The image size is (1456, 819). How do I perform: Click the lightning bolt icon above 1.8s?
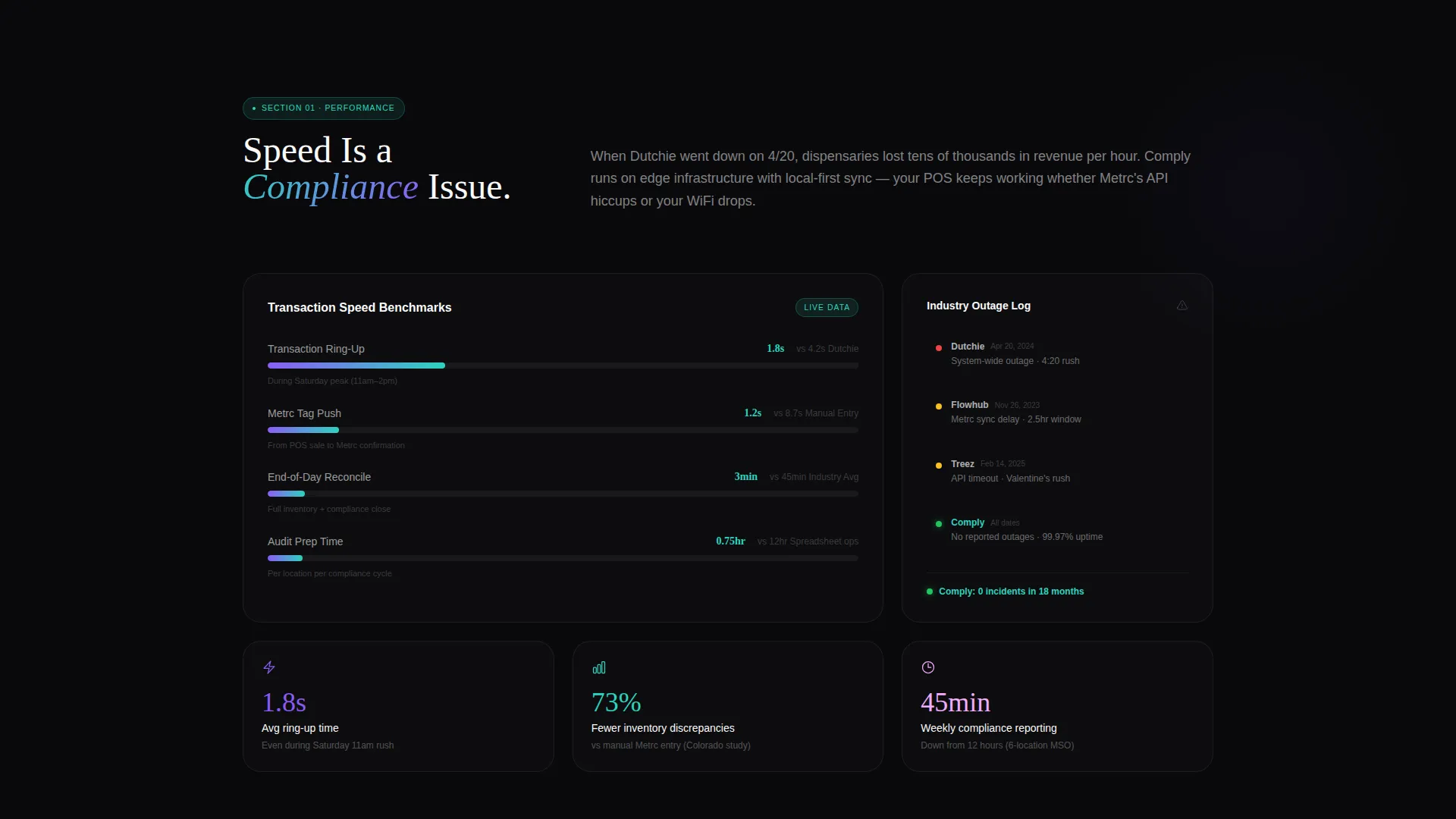269,667
